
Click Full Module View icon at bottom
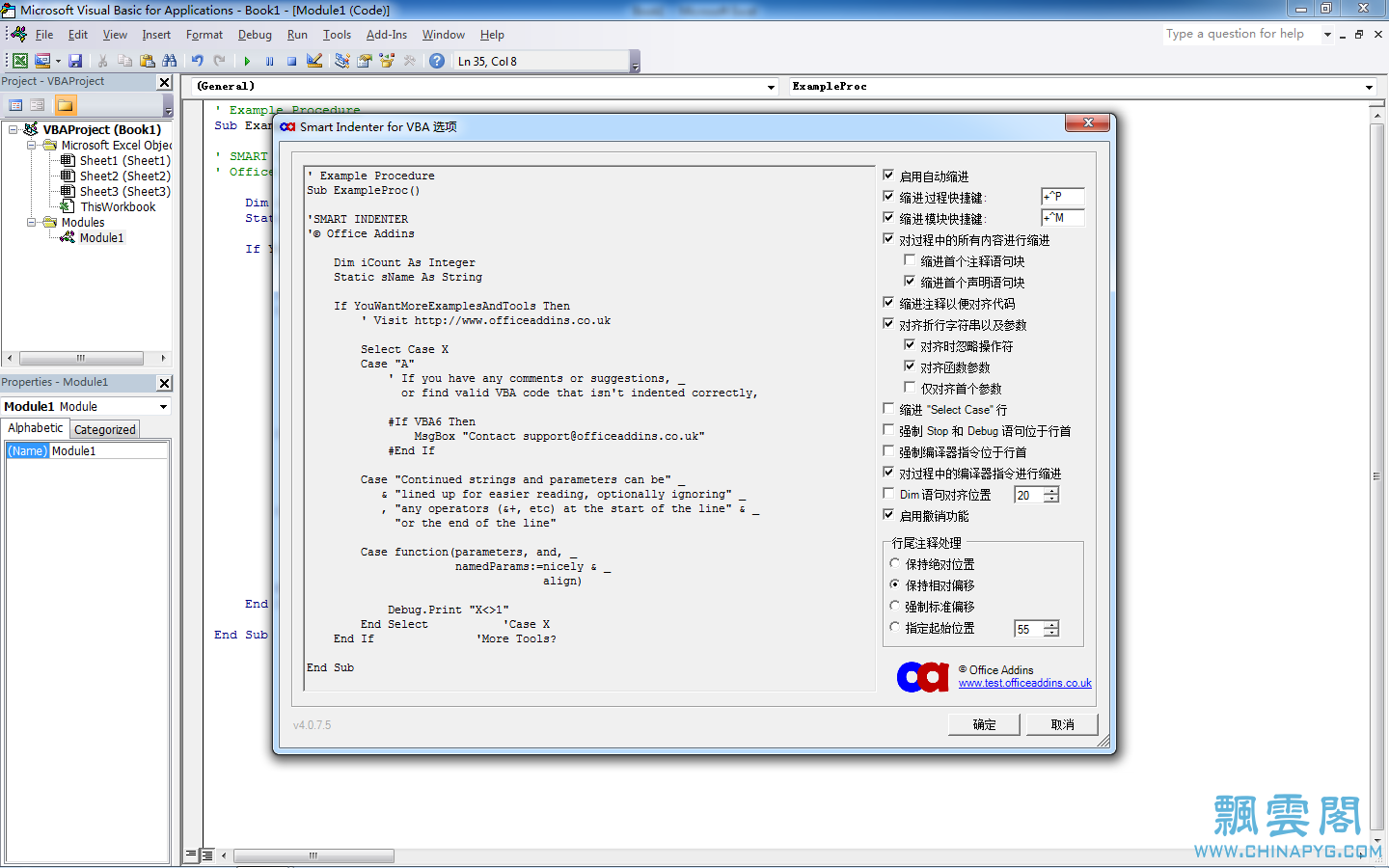[x=206, y=854]
